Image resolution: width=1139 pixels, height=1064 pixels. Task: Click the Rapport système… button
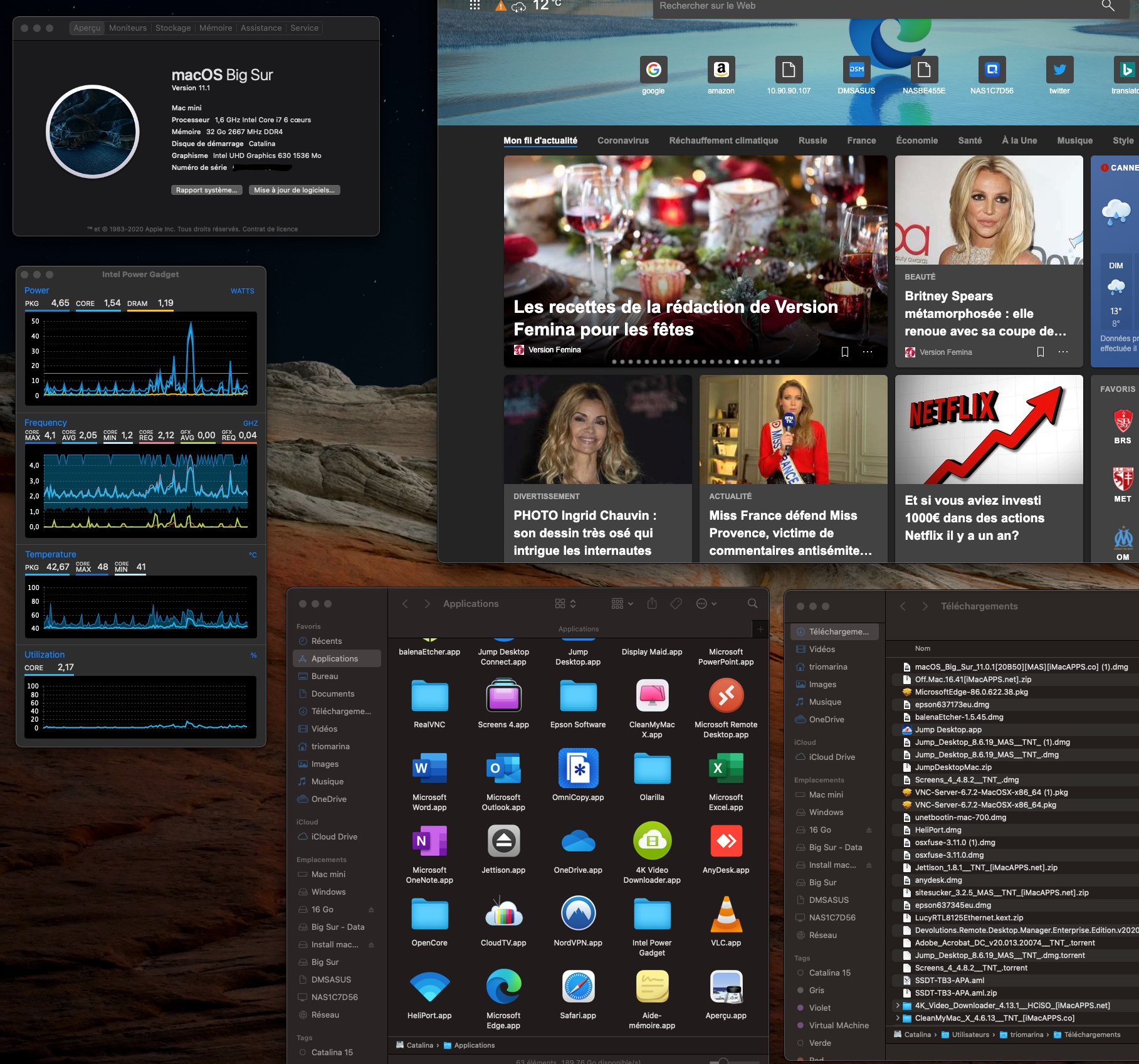(207, 190)
